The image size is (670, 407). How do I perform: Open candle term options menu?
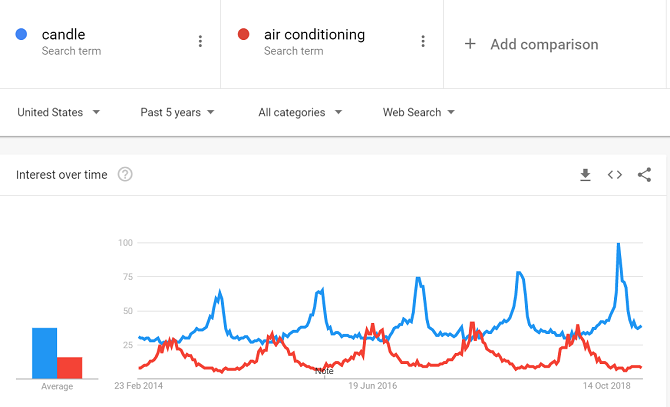(200, 41)
